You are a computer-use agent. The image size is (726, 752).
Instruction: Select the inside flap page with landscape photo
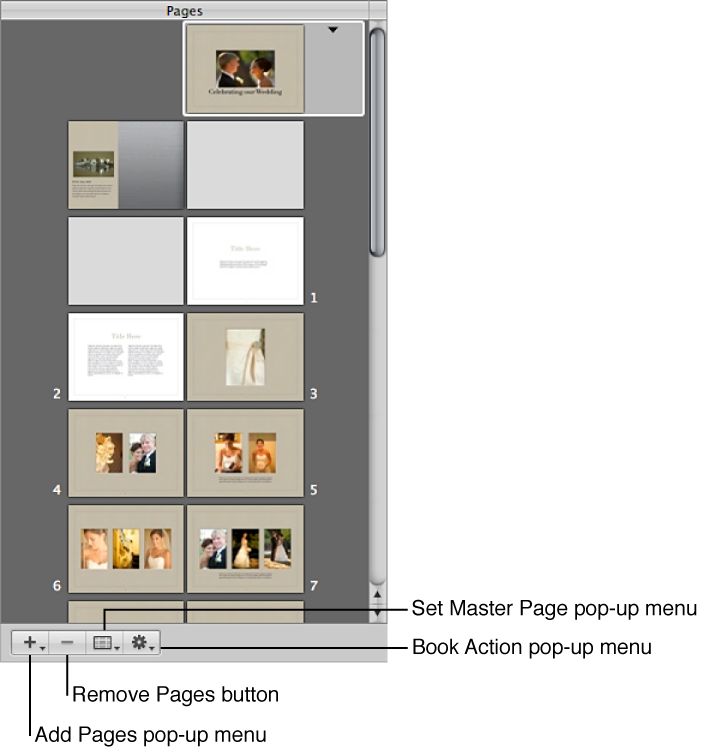coord(126,165)
